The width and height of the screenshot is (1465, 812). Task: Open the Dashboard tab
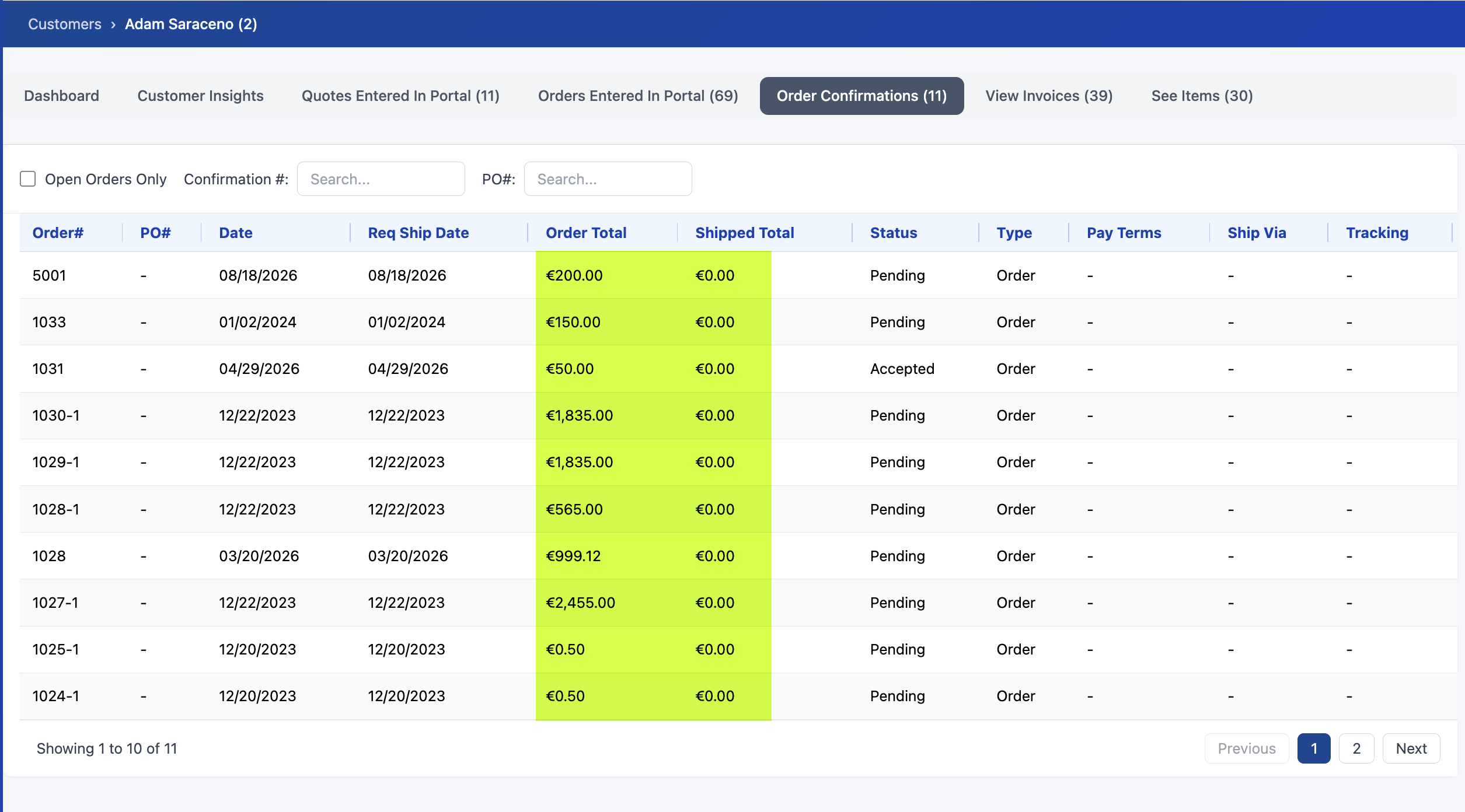[x=61, y=96]
